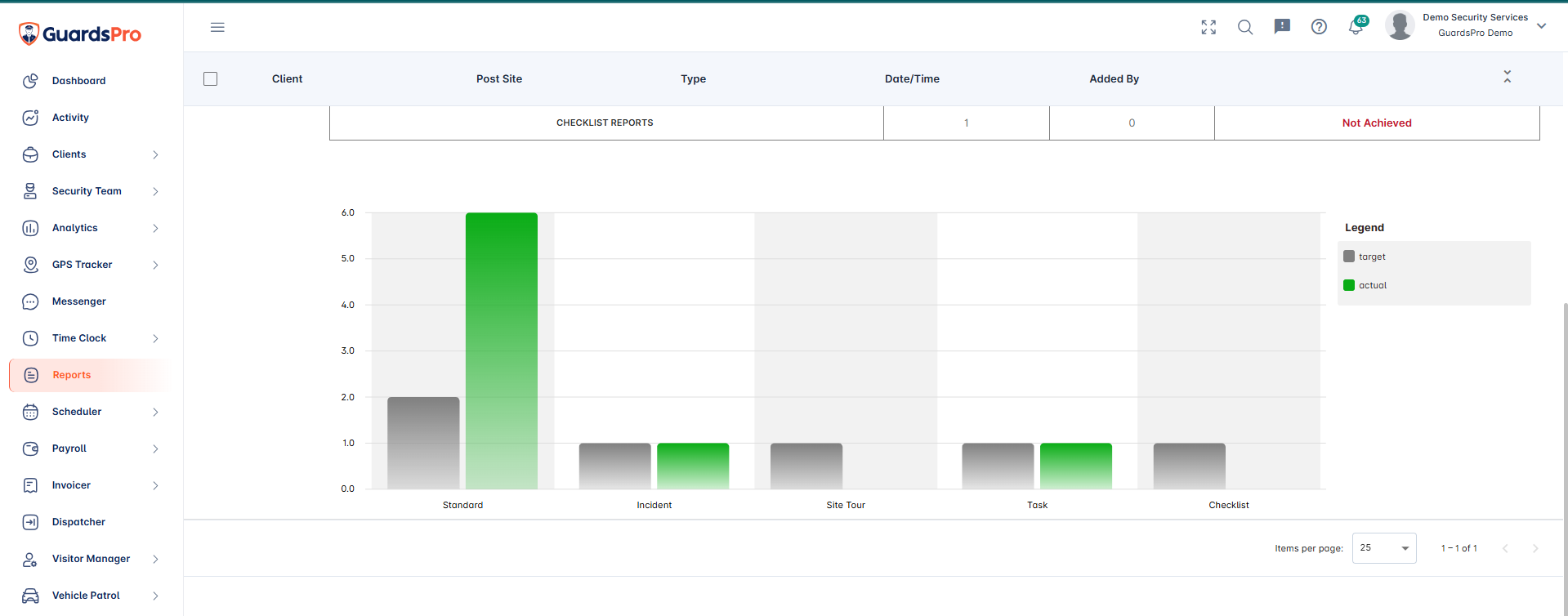Viewport: 1568px width, 616px height.
Task: Open Messenger from the sidebar
Action: point(79,301)
